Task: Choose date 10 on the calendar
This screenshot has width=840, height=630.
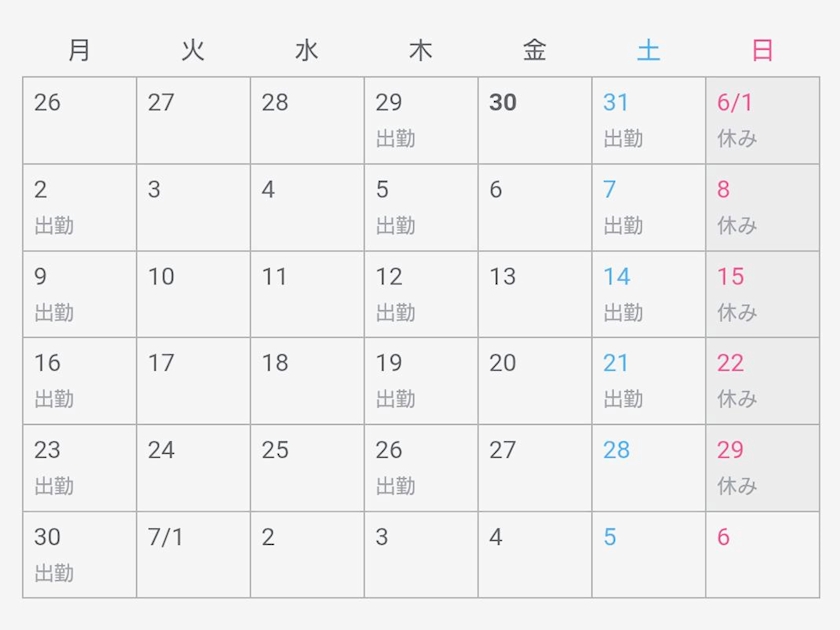Action: (x=193, y=294)
